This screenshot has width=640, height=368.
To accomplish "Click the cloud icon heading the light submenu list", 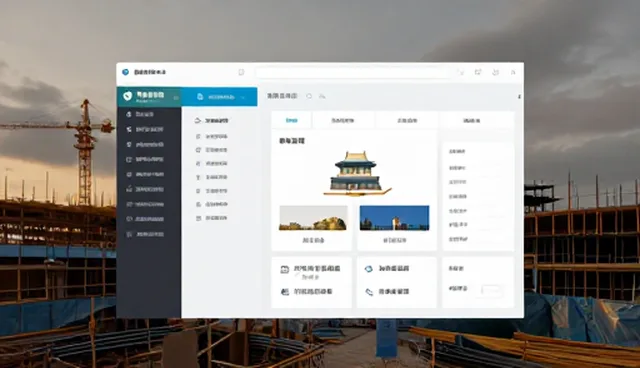I will pos(198,120).
